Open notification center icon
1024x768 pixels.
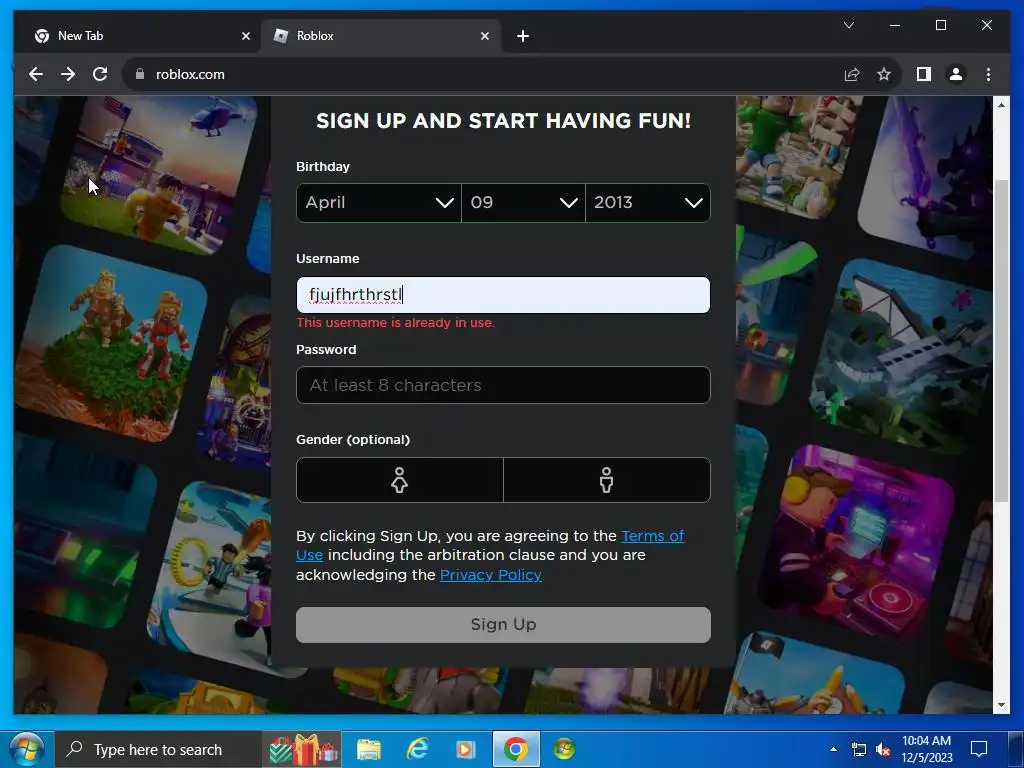tap(978, 750)
